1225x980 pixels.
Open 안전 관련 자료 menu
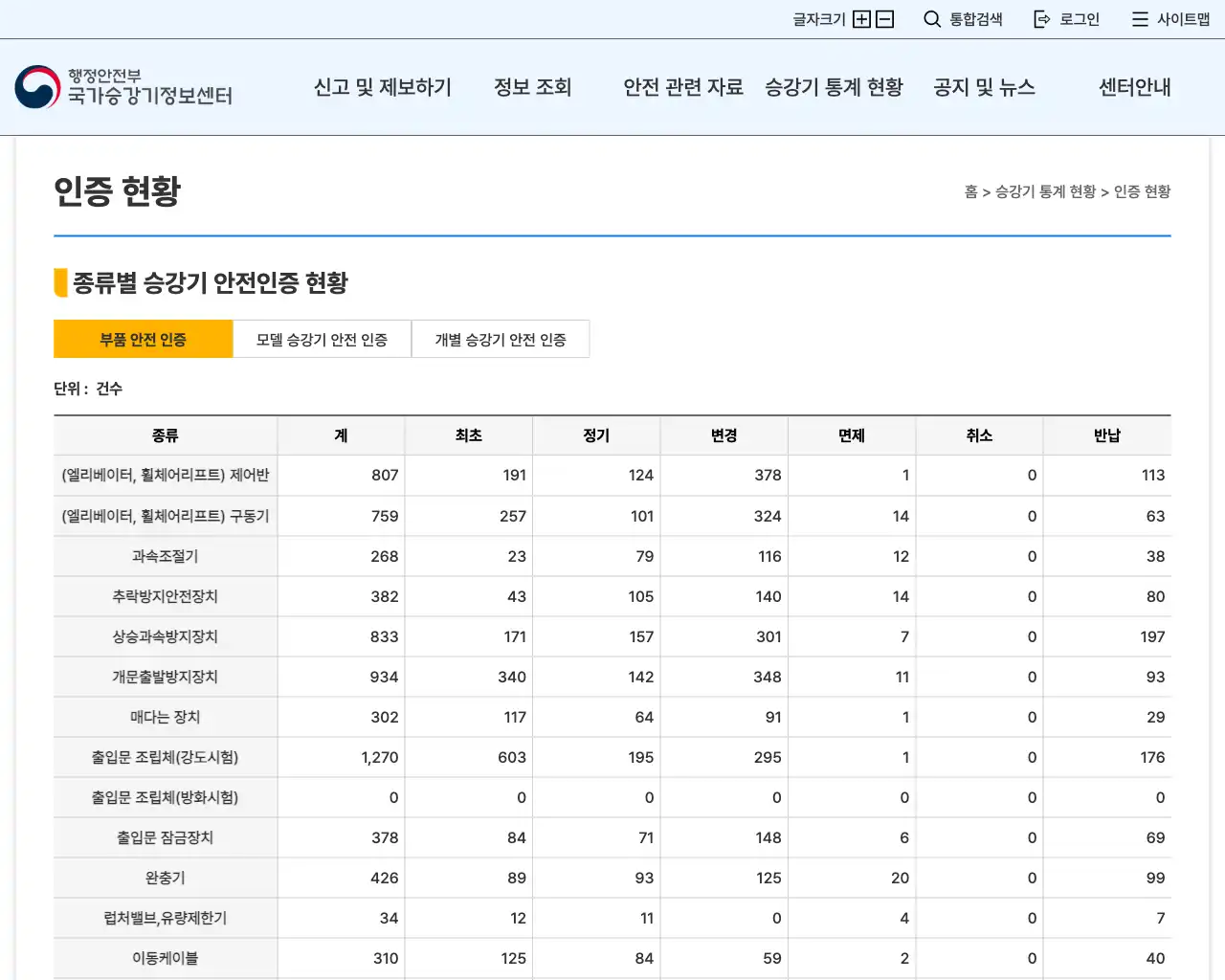click(683, 87)
